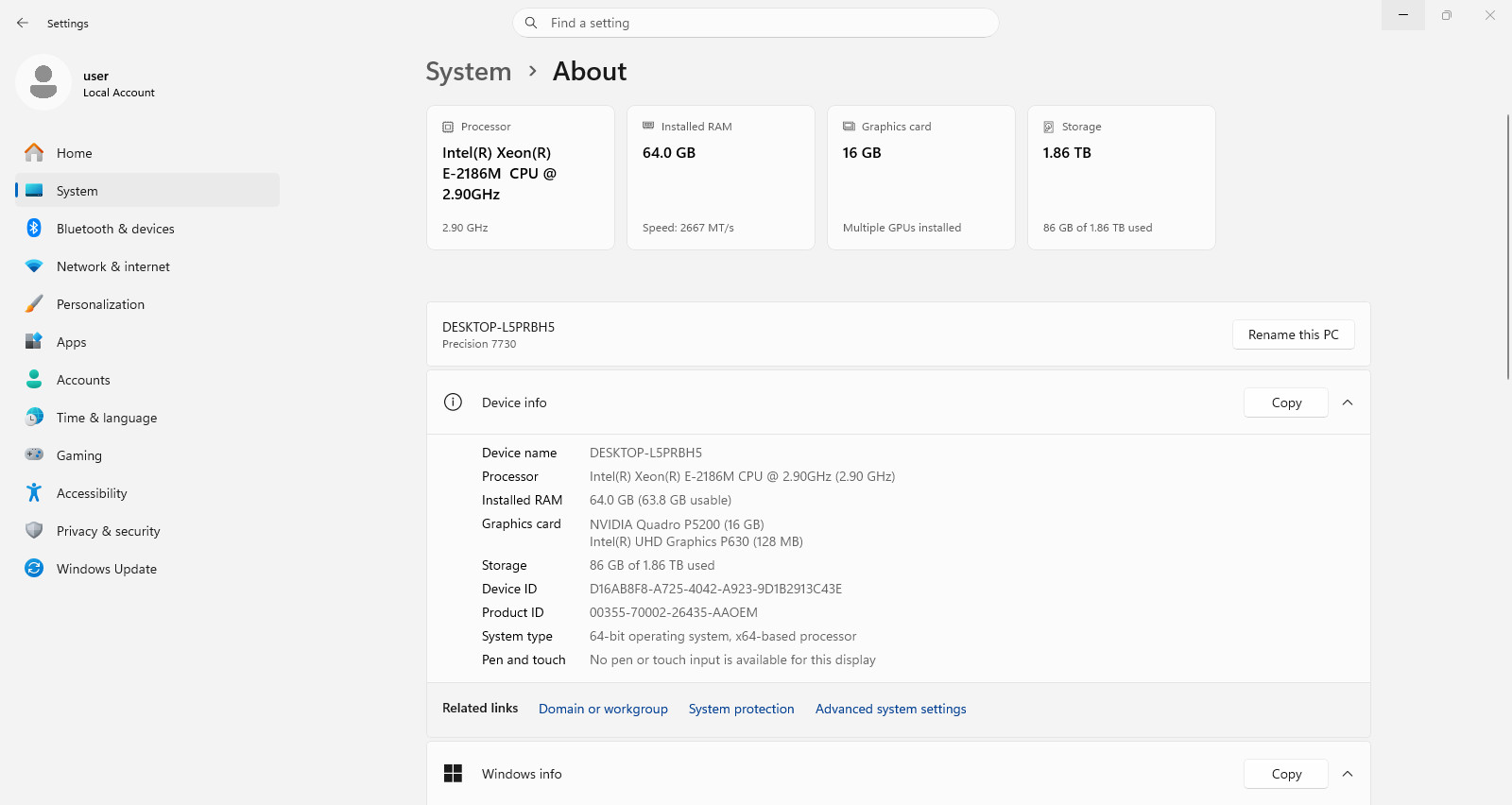Select System in the sidebar

tap(147, 190)
